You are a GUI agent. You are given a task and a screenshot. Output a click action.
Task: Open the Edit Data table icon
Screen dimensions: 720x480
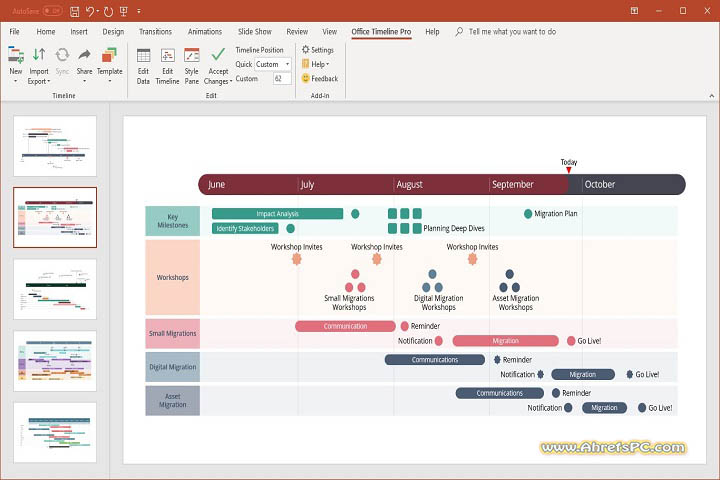pos(143,56)
